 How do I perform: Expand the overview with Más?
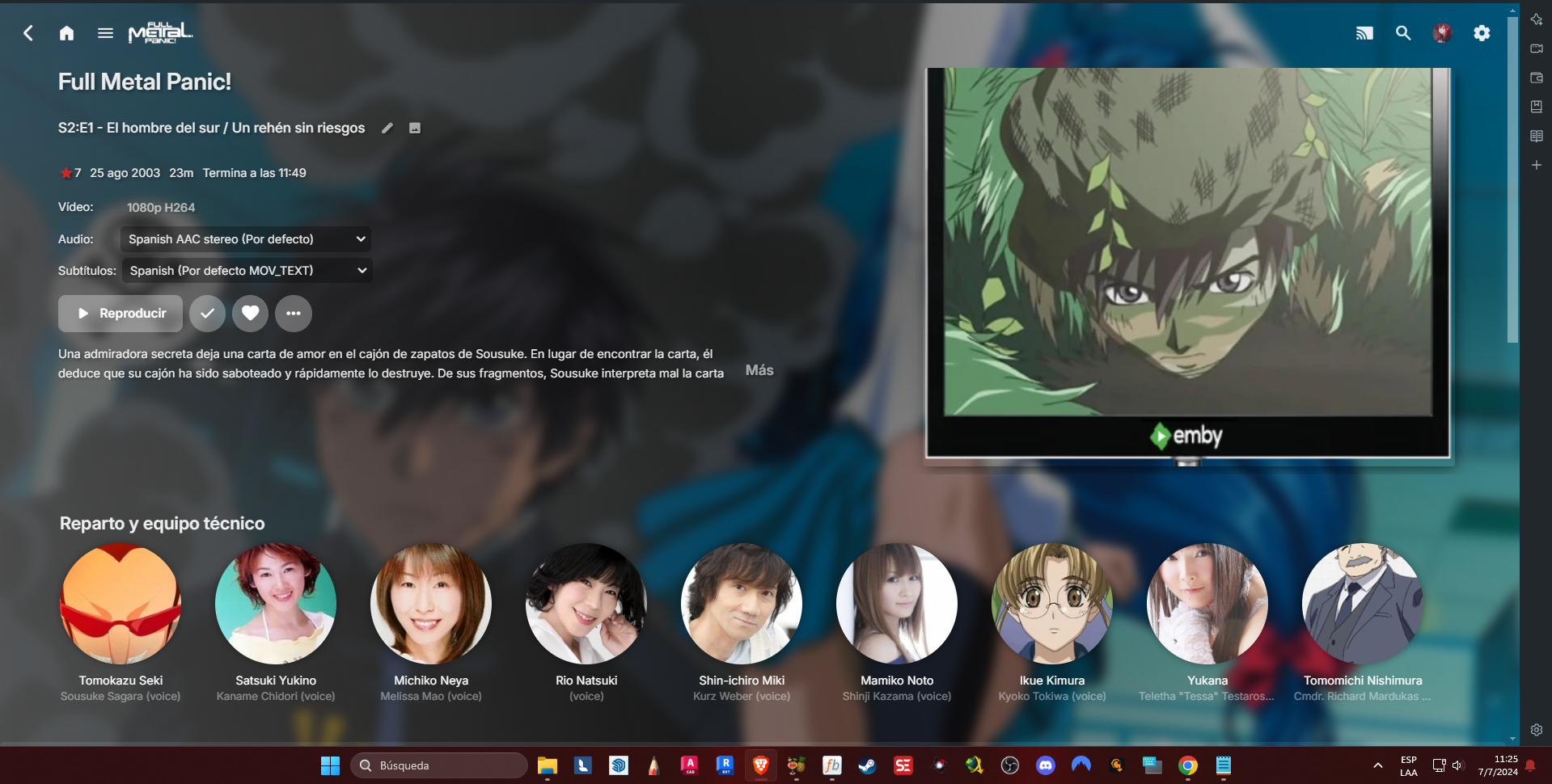[x=759, y=370]
